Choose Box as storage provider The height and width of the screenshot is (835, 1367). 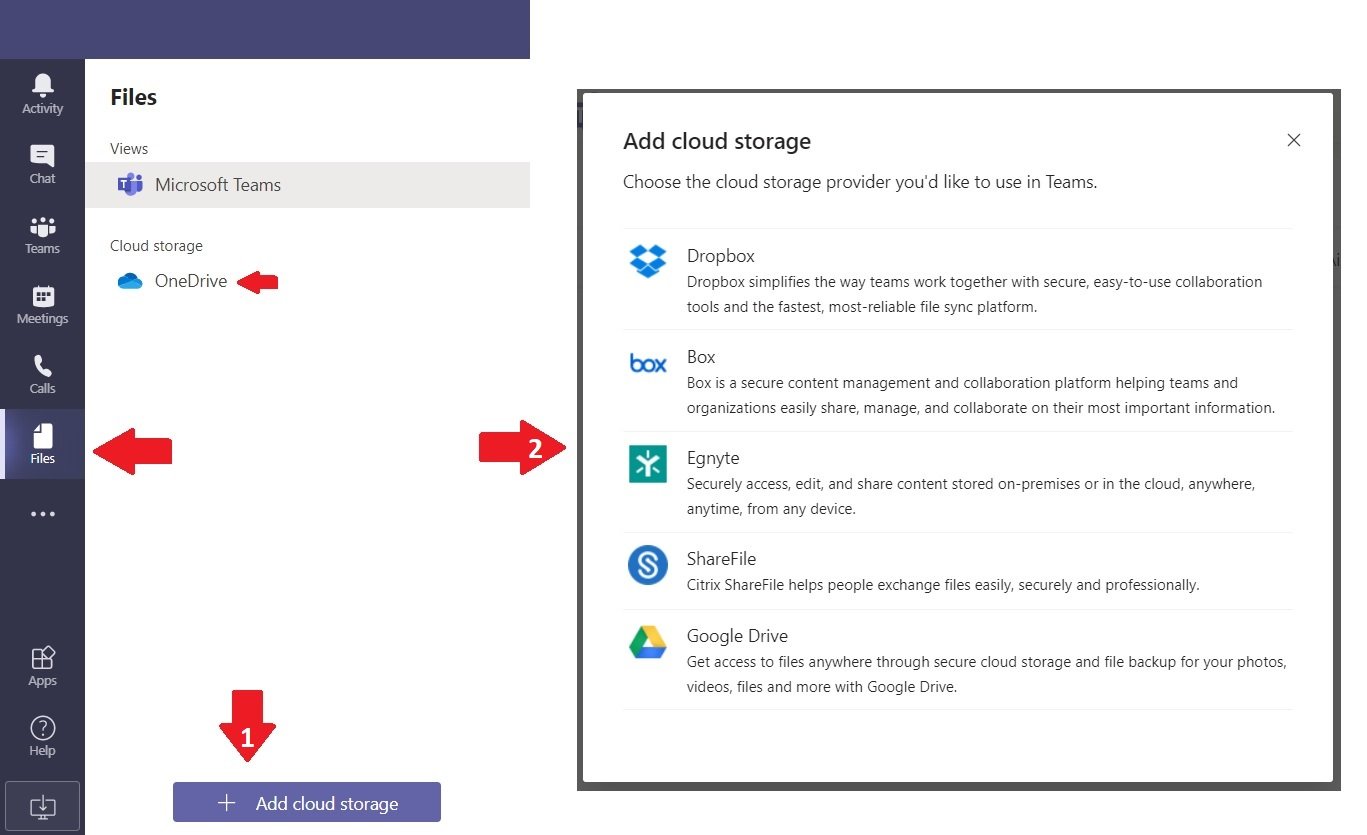957,381
